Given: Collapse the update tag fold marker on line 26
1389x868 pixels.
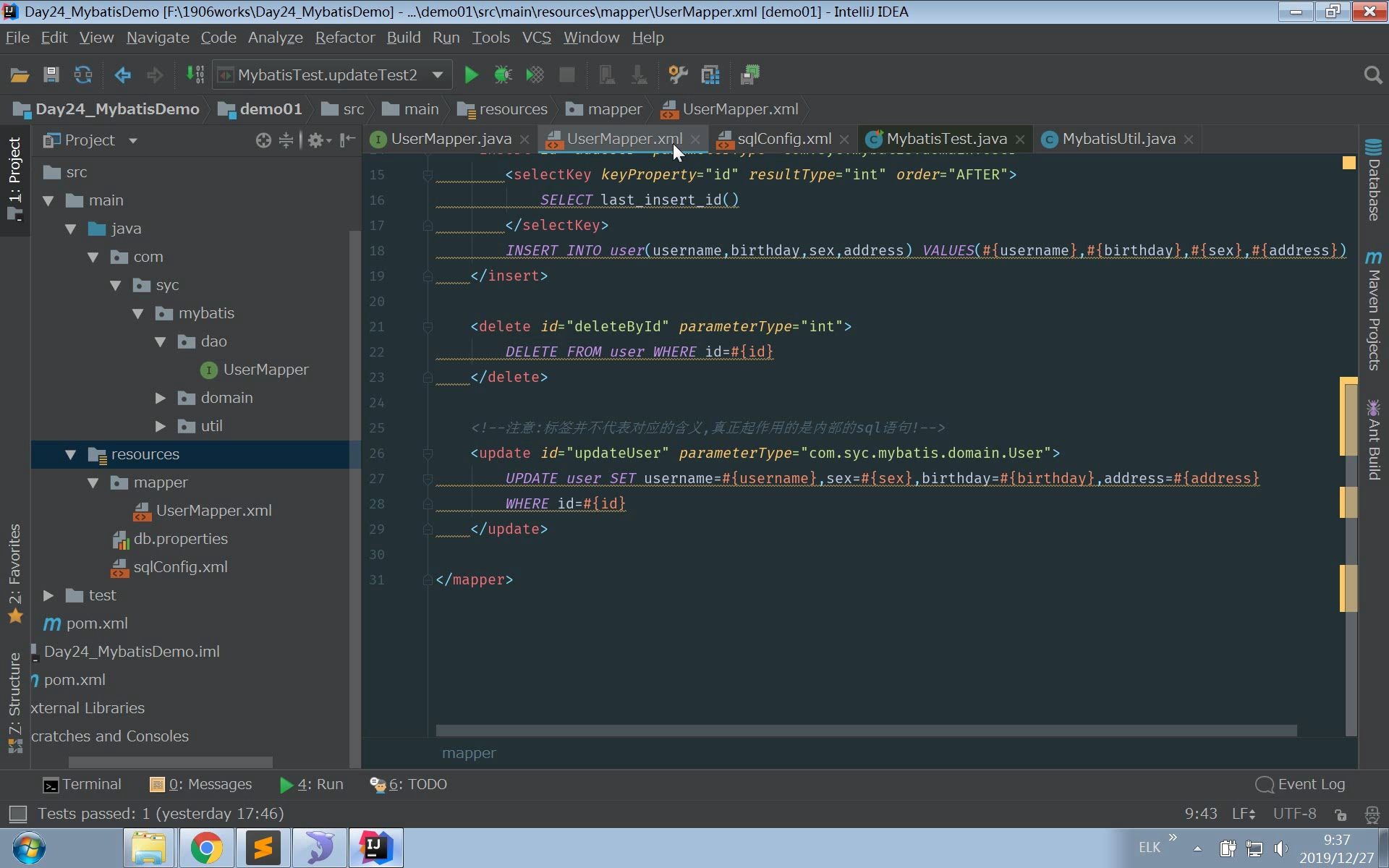Looking at the screenshot, I should 428,454.
